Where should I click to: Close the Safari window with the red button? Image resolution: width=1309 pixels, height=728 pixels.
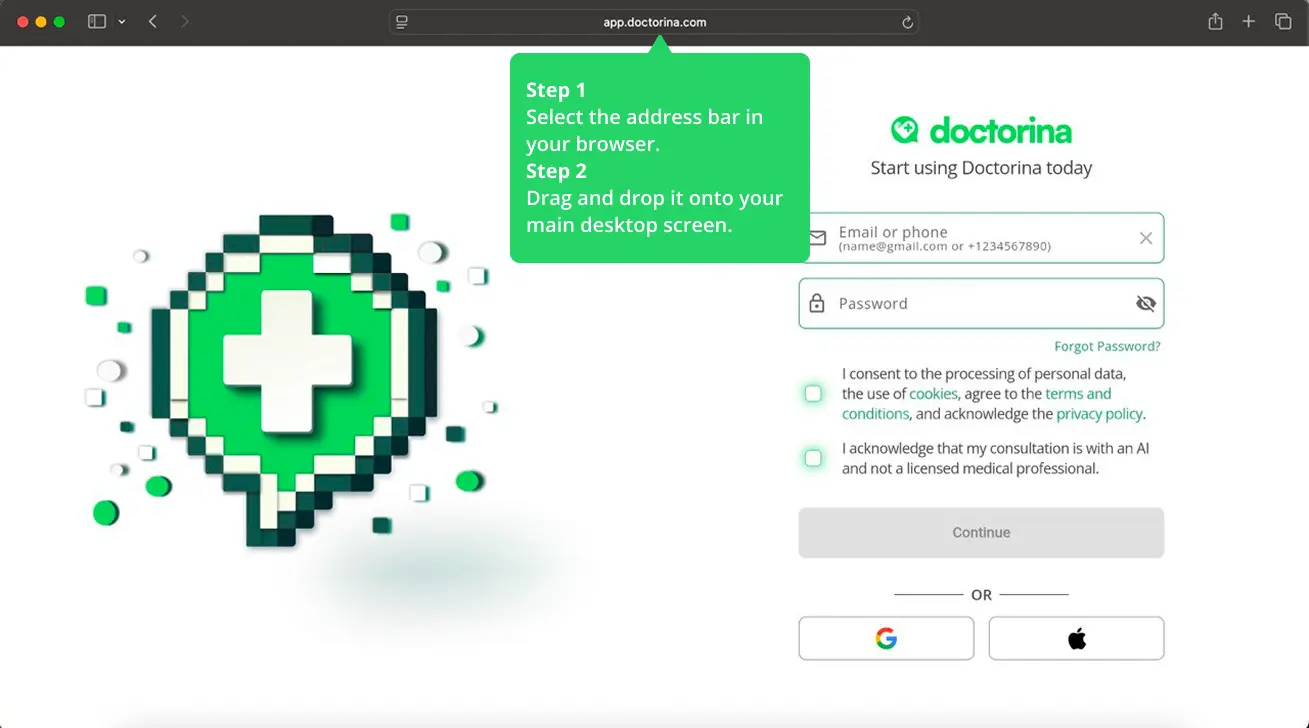(23, 22)
